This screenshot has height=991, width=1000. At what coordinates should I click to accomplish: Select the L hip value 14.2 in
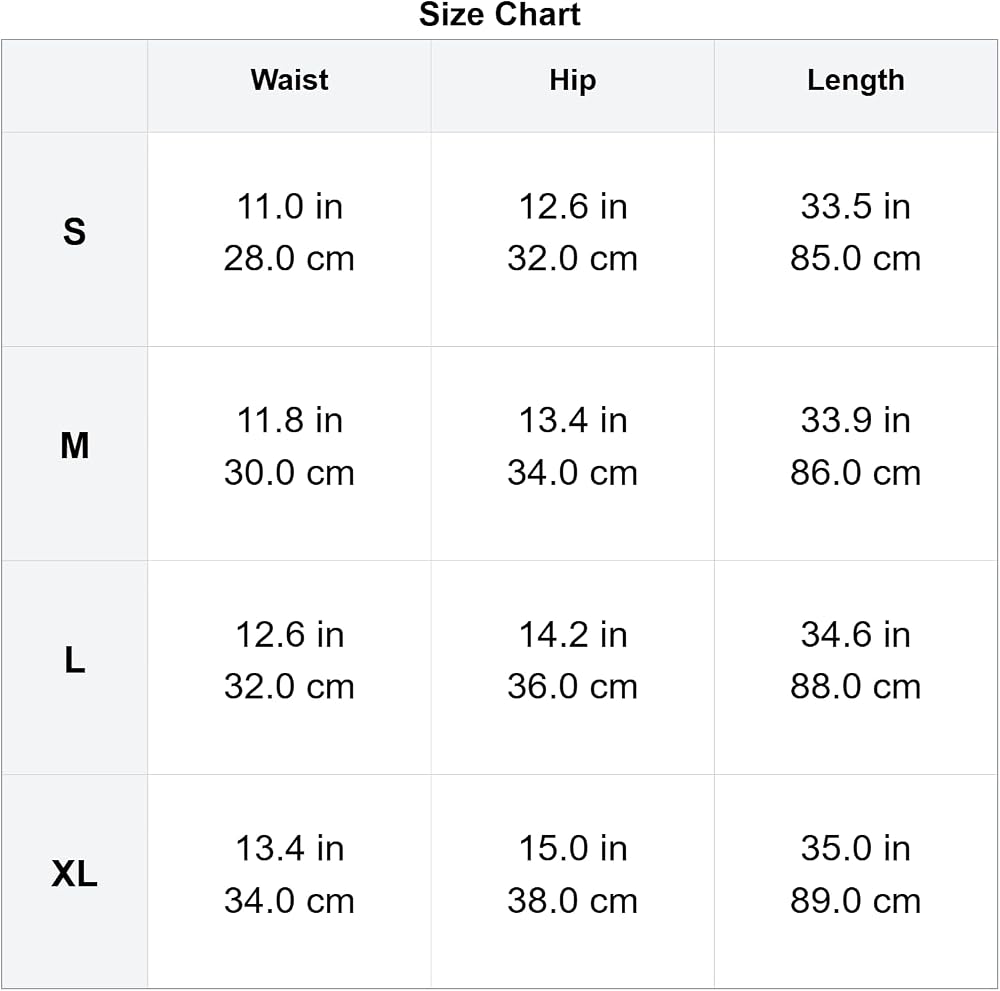pyautogui.click(x=573, y=635)
